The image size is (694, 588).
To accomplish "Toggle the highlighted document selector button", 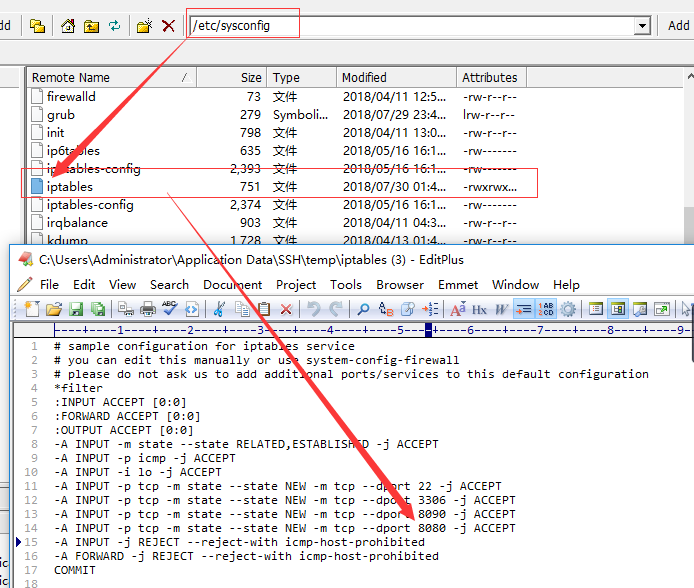I will (x=618, y=309).
